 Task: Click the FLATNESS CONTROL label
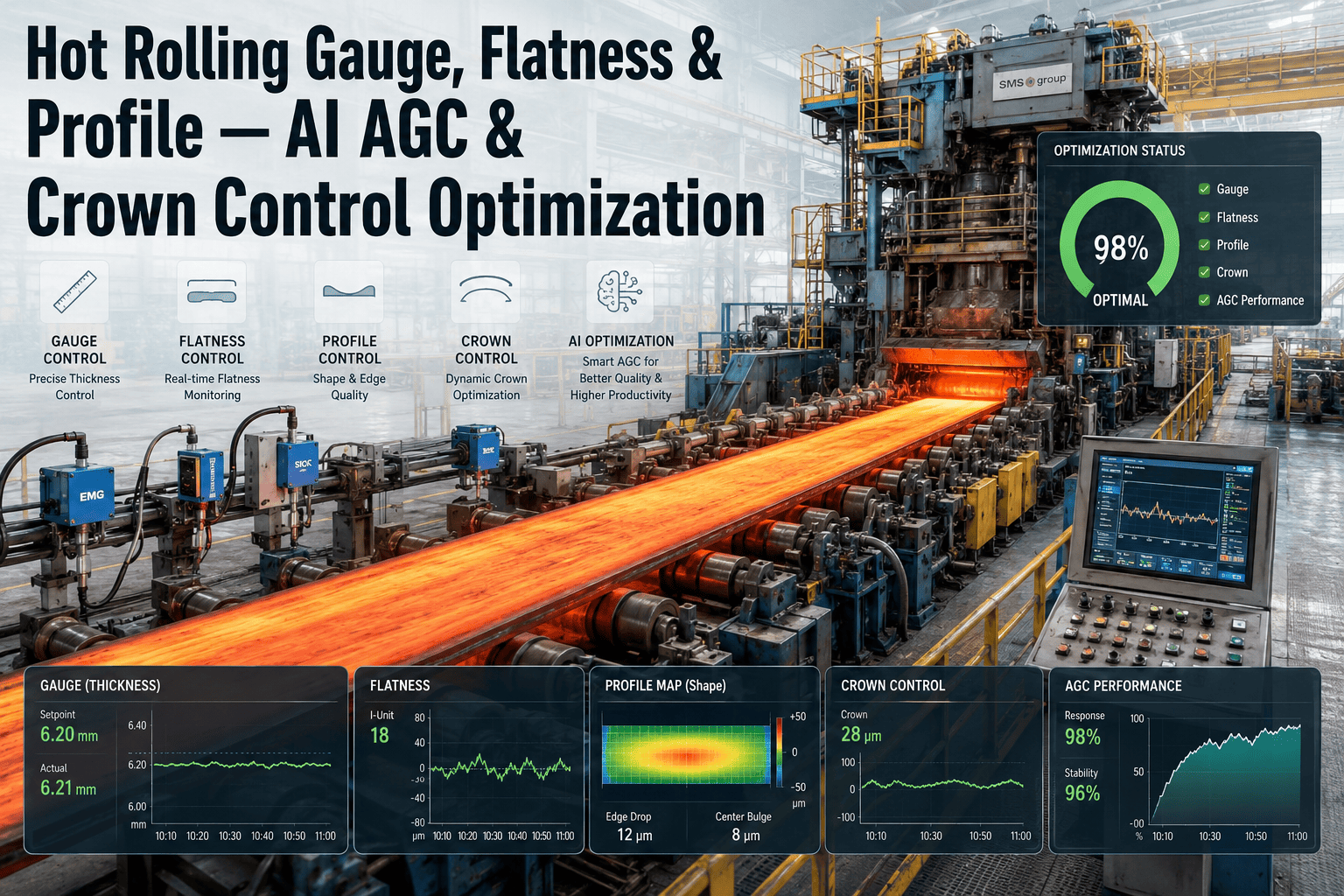point(212,350)
